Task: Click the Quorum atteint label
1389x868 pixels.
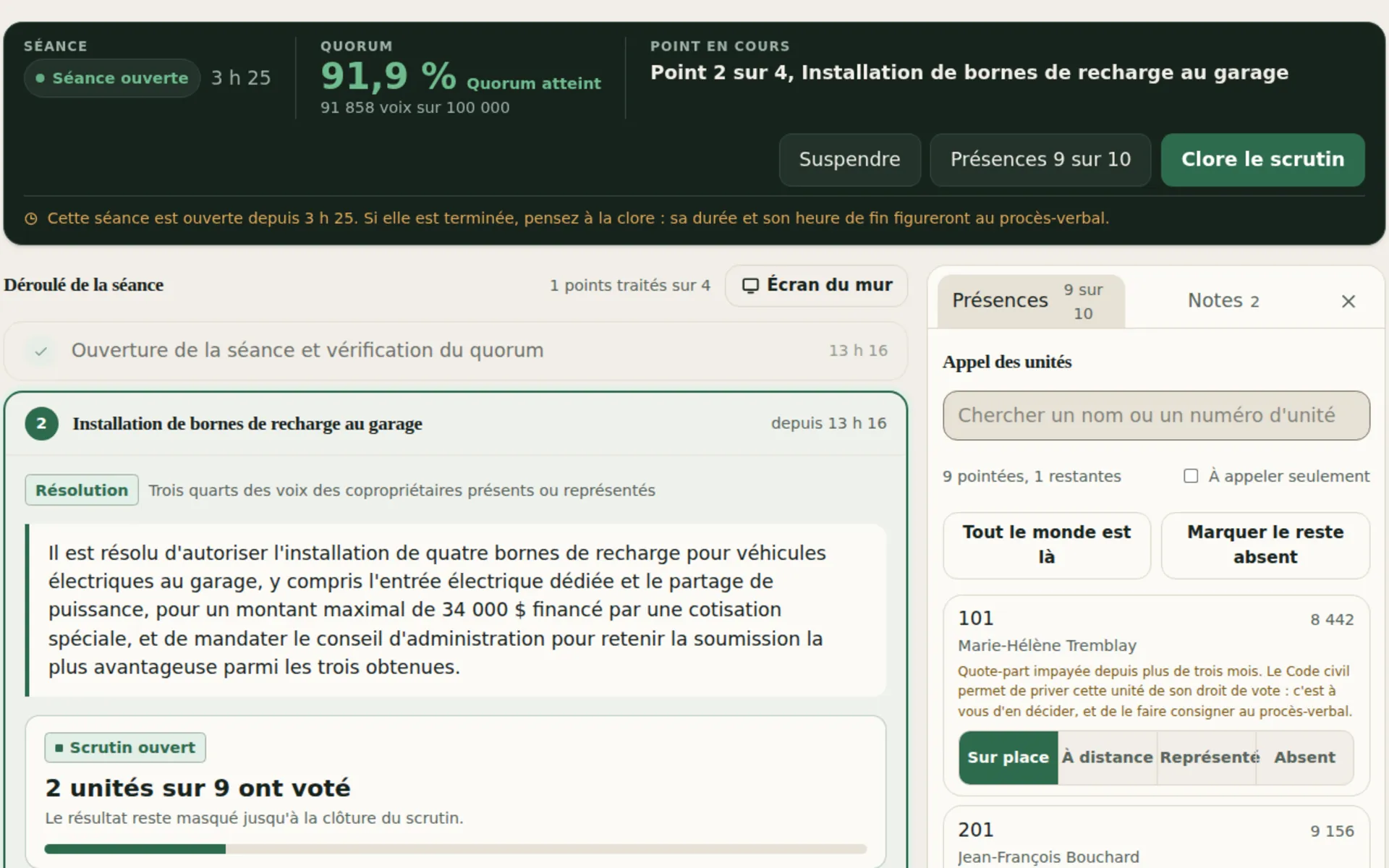Action: [534, 84]
